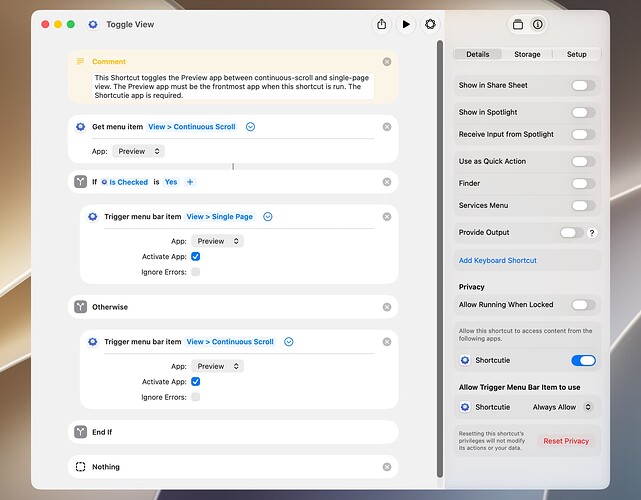Check Ignore Errors under Single Page trigger
This screenshot has height=500, width=641.
(196, 272)
